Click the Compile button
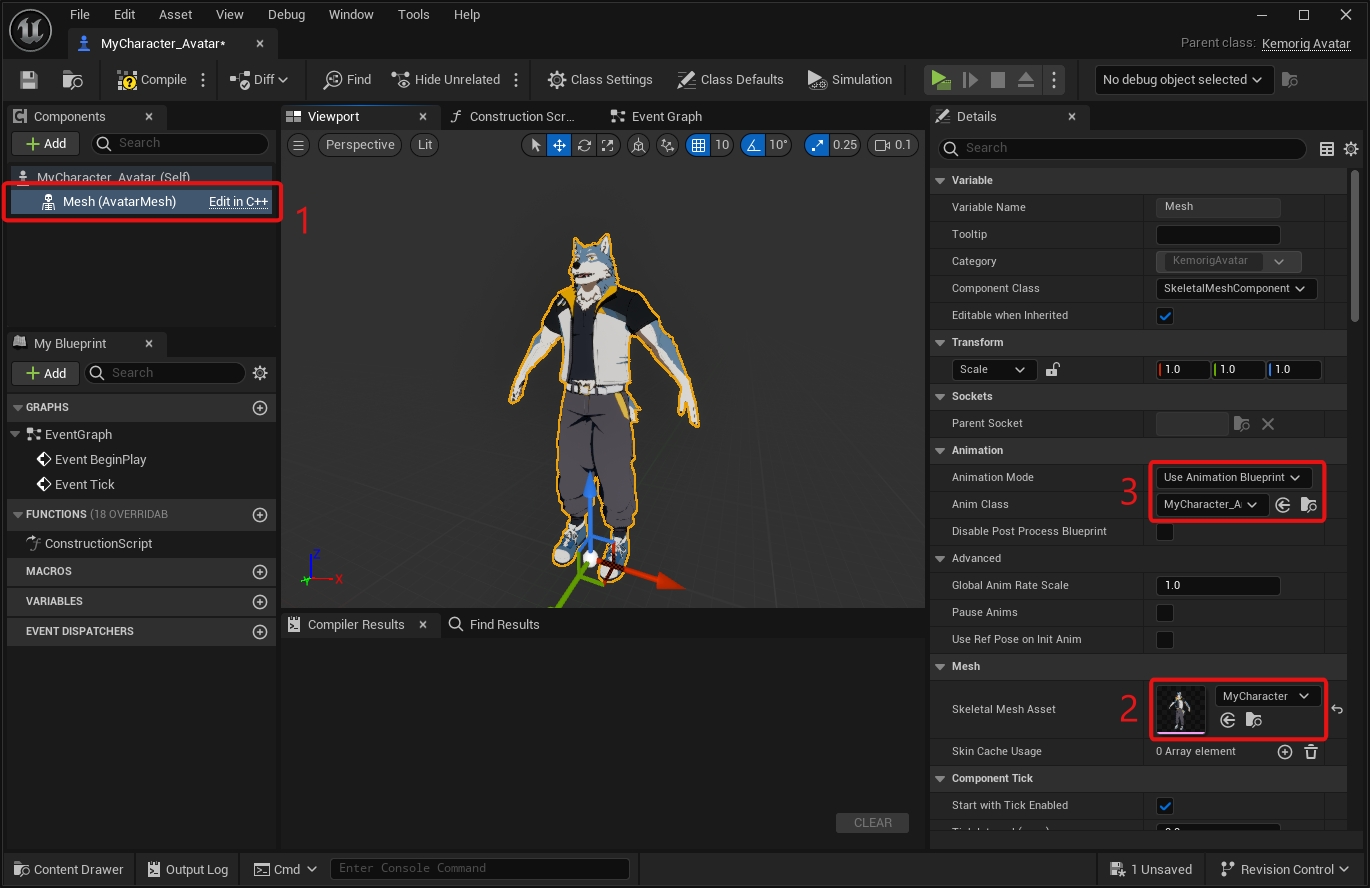Screen dimensions: 1370x888 click(x=152, y=80)
